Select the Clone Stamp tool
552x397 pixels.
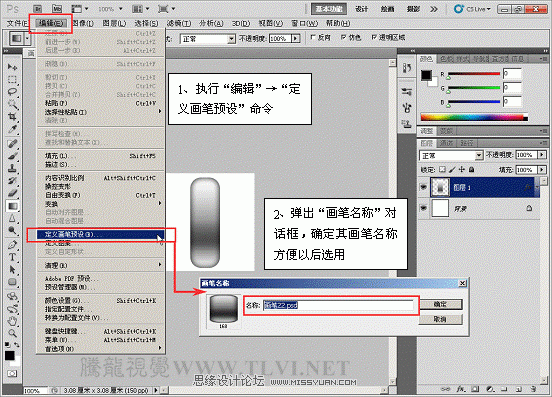pyautogui.click(x=12, y=168)
